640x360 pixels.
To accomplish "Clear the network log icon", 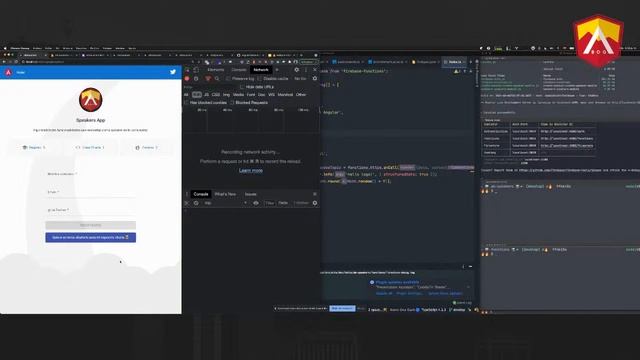I will tap(196, 78).
